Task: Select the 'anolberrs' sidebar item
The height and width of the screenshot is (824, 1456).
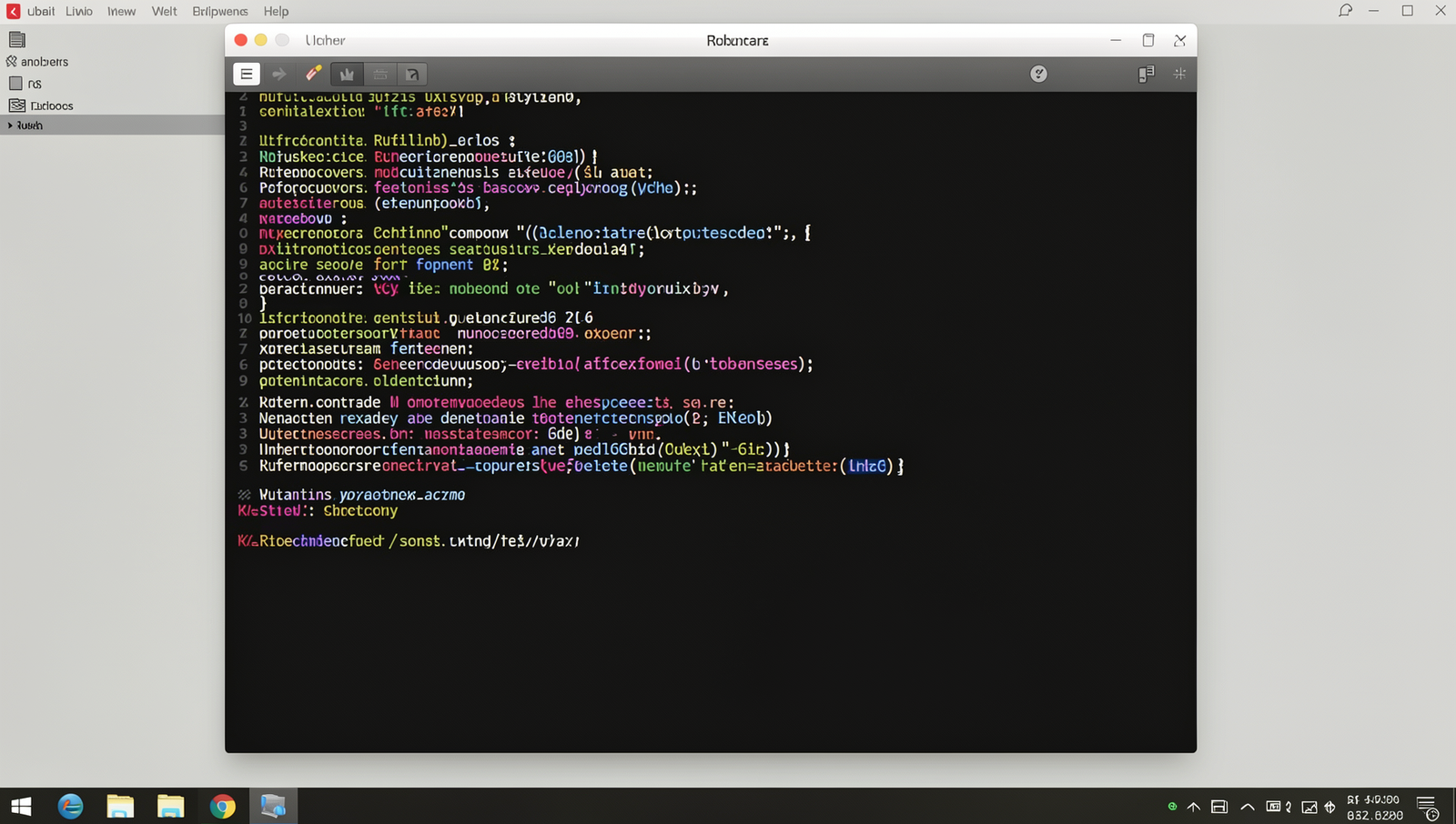Action: point(45,62)
